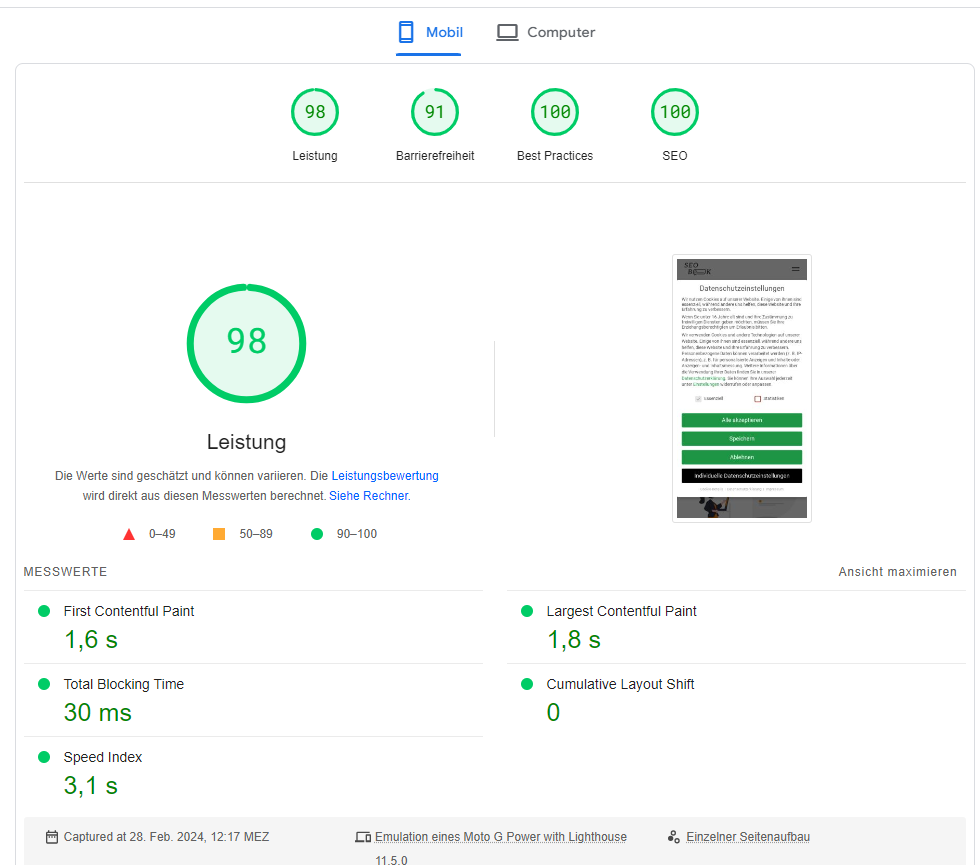Click the orange square in the 50–89 legend

point(219,533)
